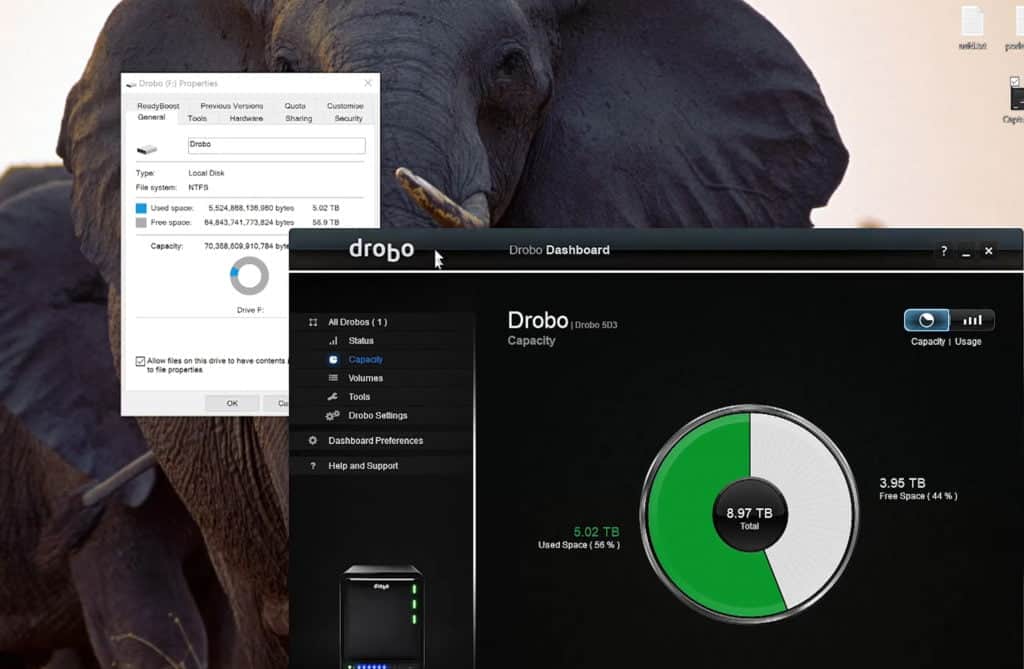Open the Tools page label
The image size is (1024, 669).
point(359,397)
